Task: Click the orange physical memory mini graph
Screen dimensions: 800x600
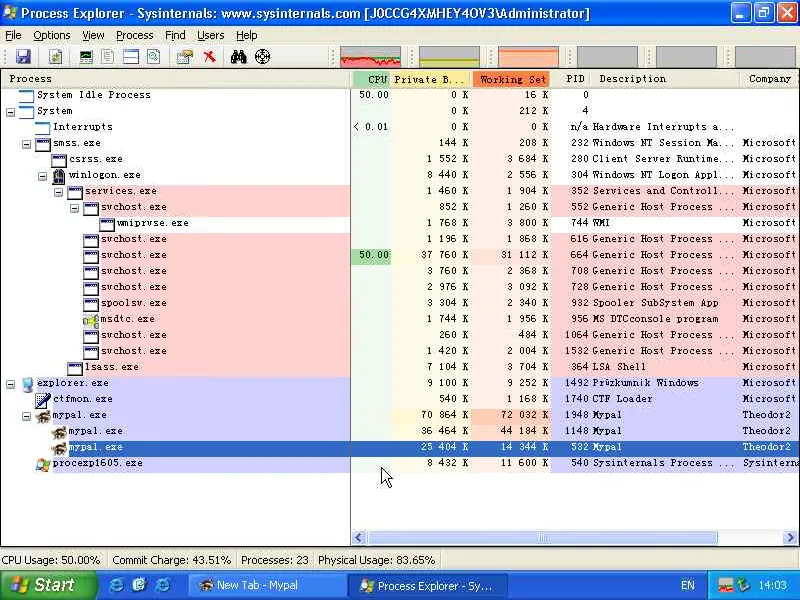Action: (528, 57)
